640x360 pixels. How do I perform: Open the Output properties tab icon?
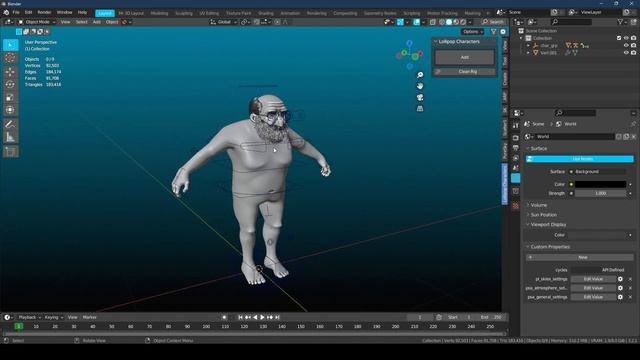tap(516, 148)
